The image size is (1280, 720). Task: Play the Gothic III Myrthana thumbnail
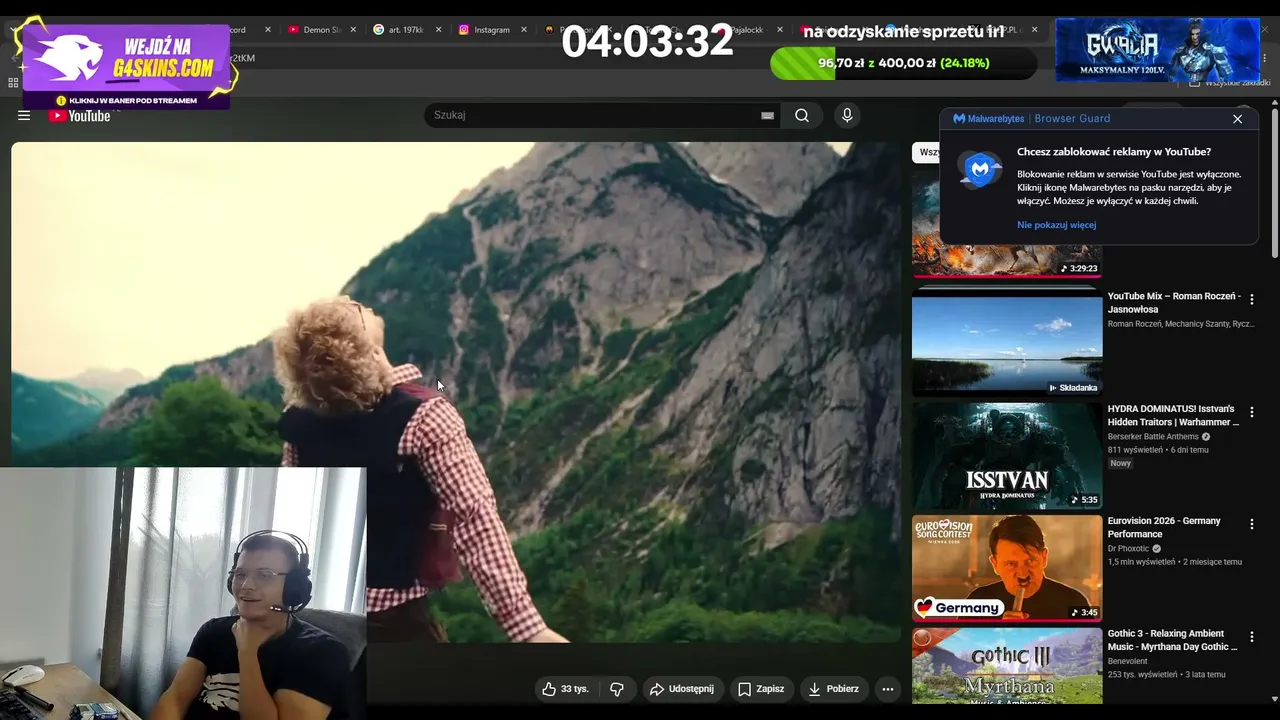coord(1007,666)
